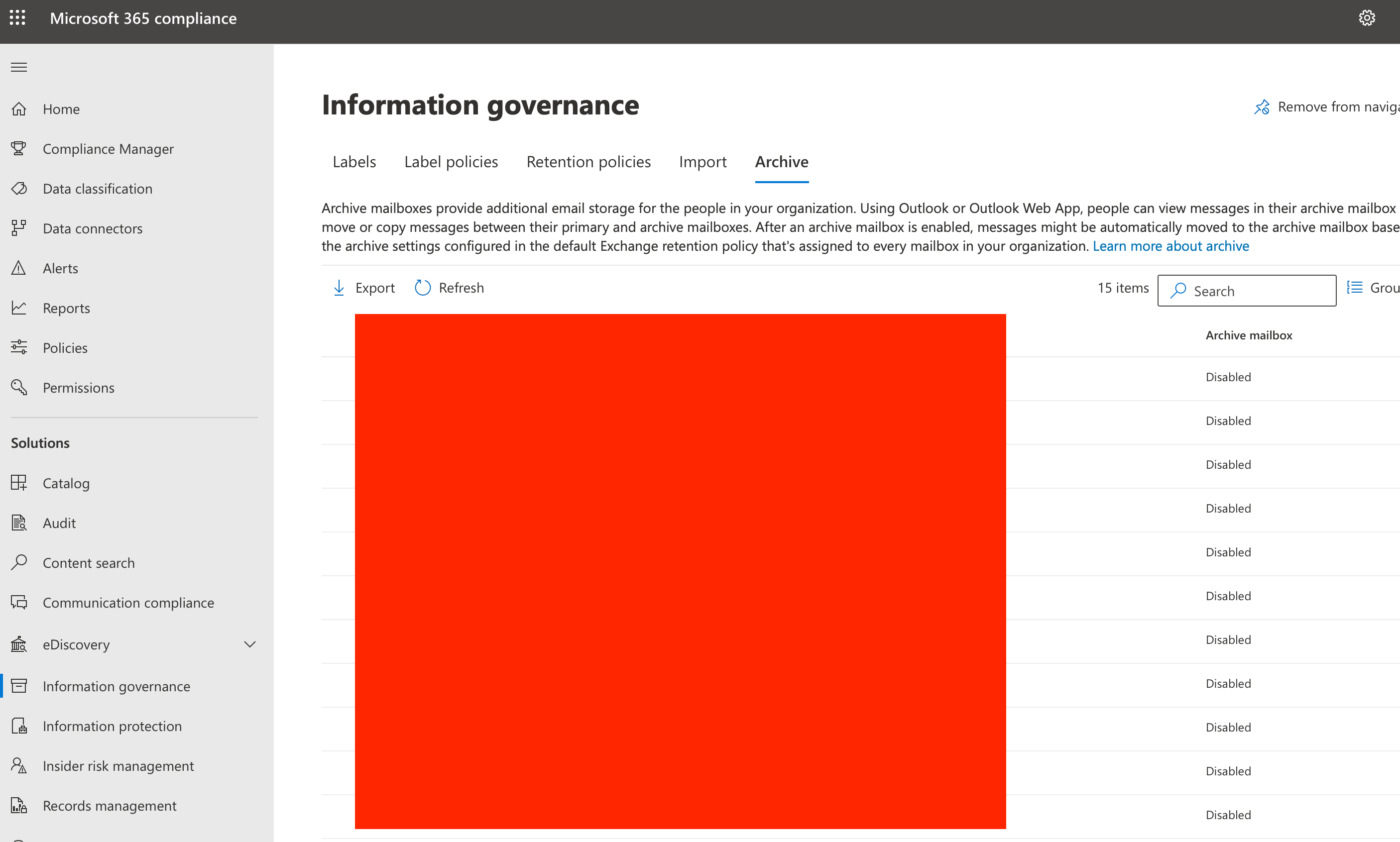The image size is (1400, 842).
Task: Sort by Archive mailbox column header
Action: (x=1249, y=335)
